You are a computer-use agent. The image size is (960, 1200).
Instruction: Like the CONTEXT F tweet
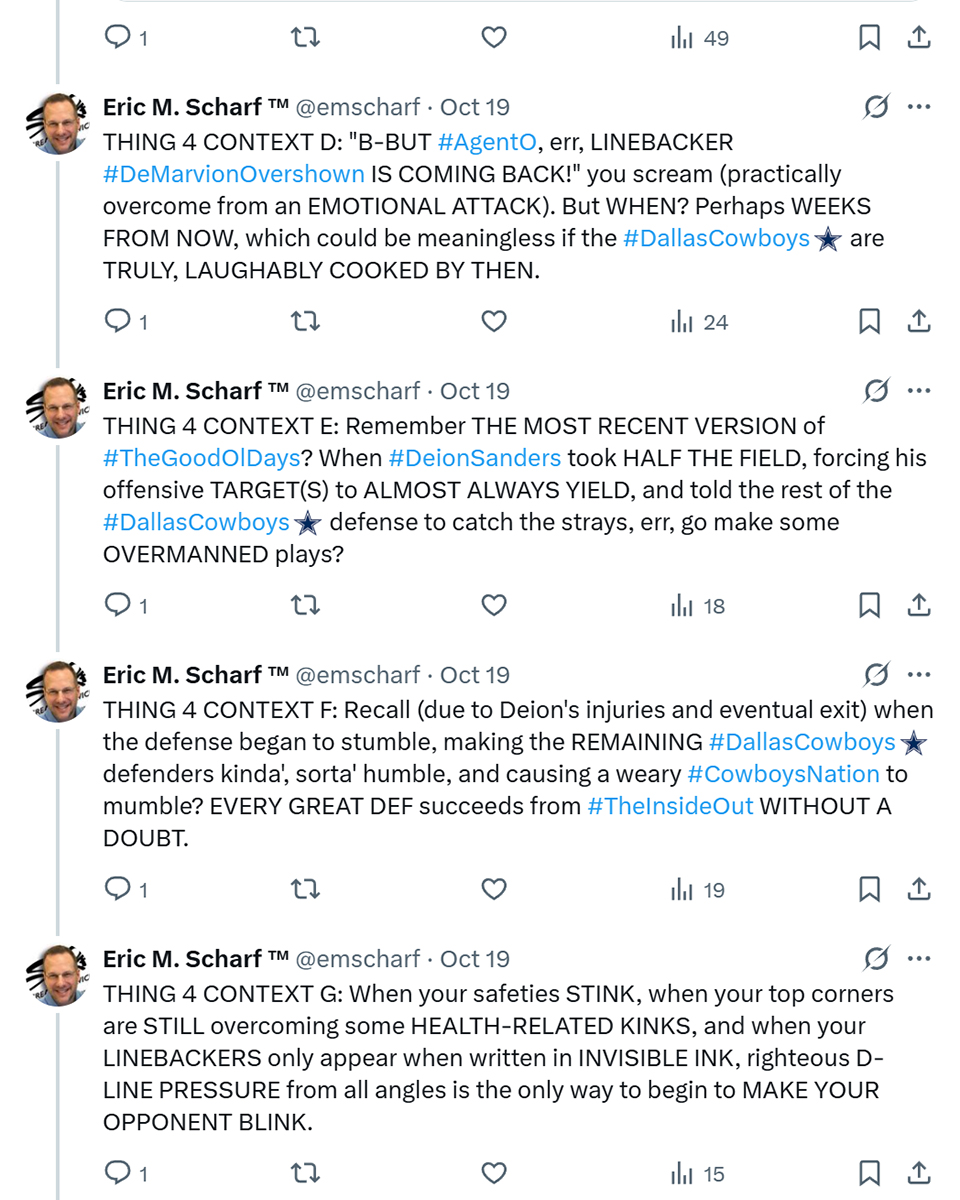pyautogui.click(x=494, y=890)
